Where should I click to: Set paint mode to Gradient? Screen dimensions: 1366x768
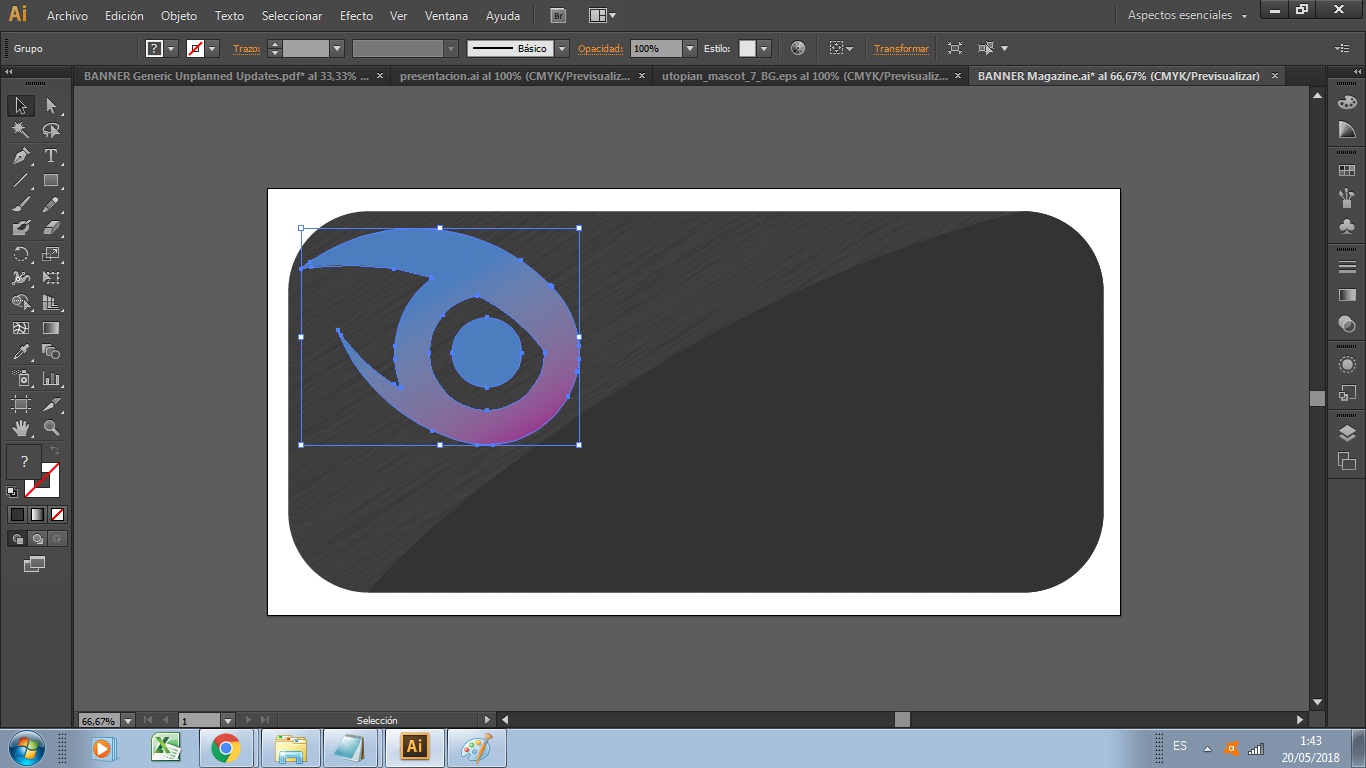click(x=37, y=514)
